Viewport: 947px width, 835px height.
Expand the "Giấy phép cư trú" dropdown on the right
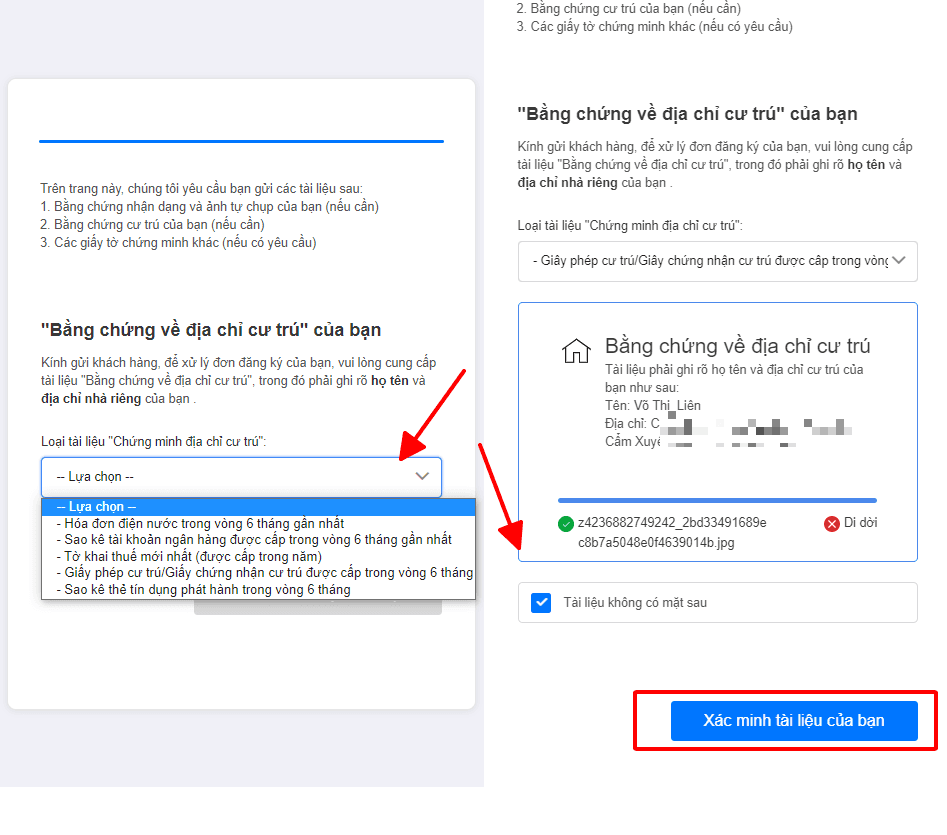pos(717,261)
